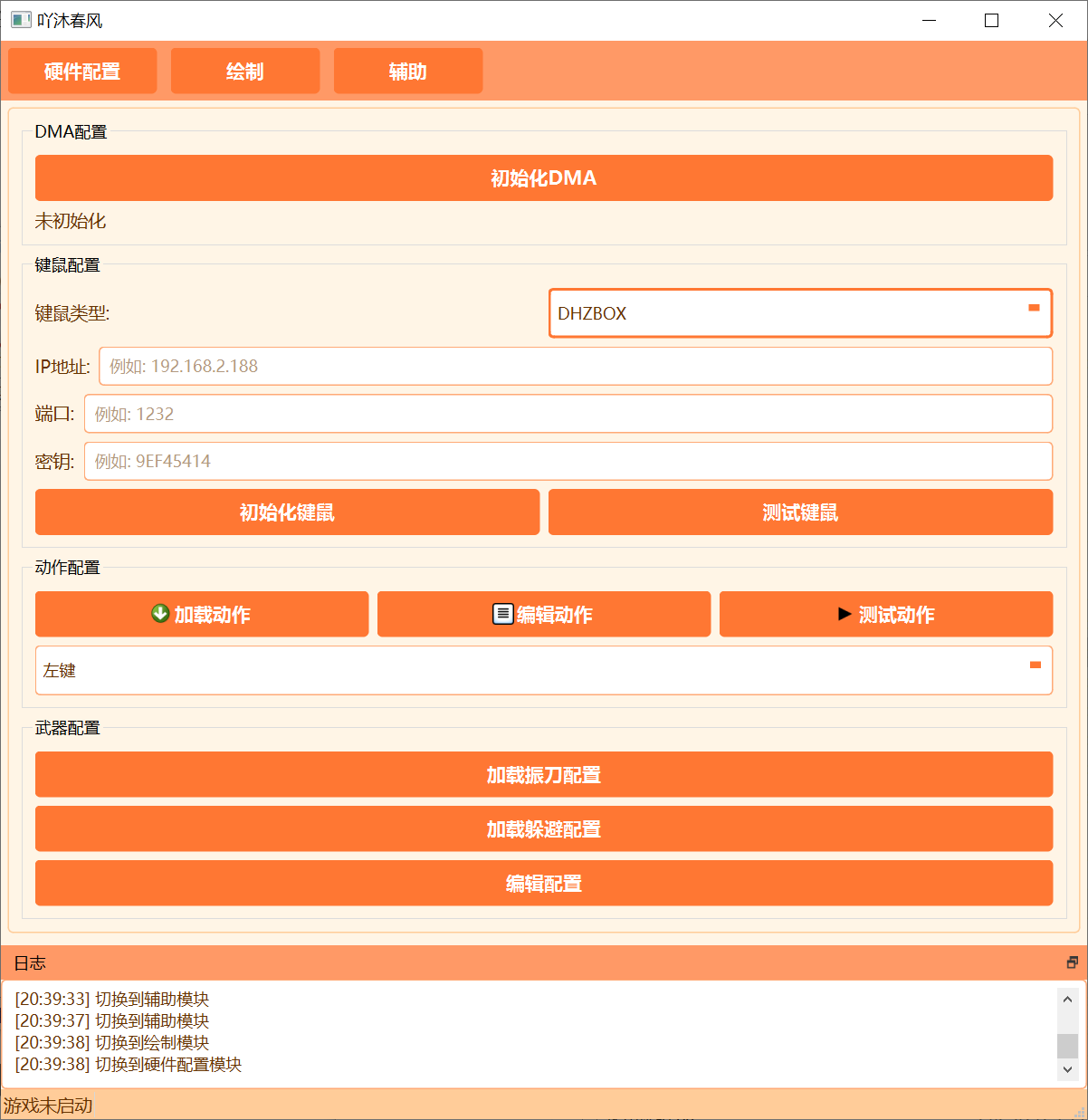Click the 编辑动作 list icon button

tap(543, 615)
